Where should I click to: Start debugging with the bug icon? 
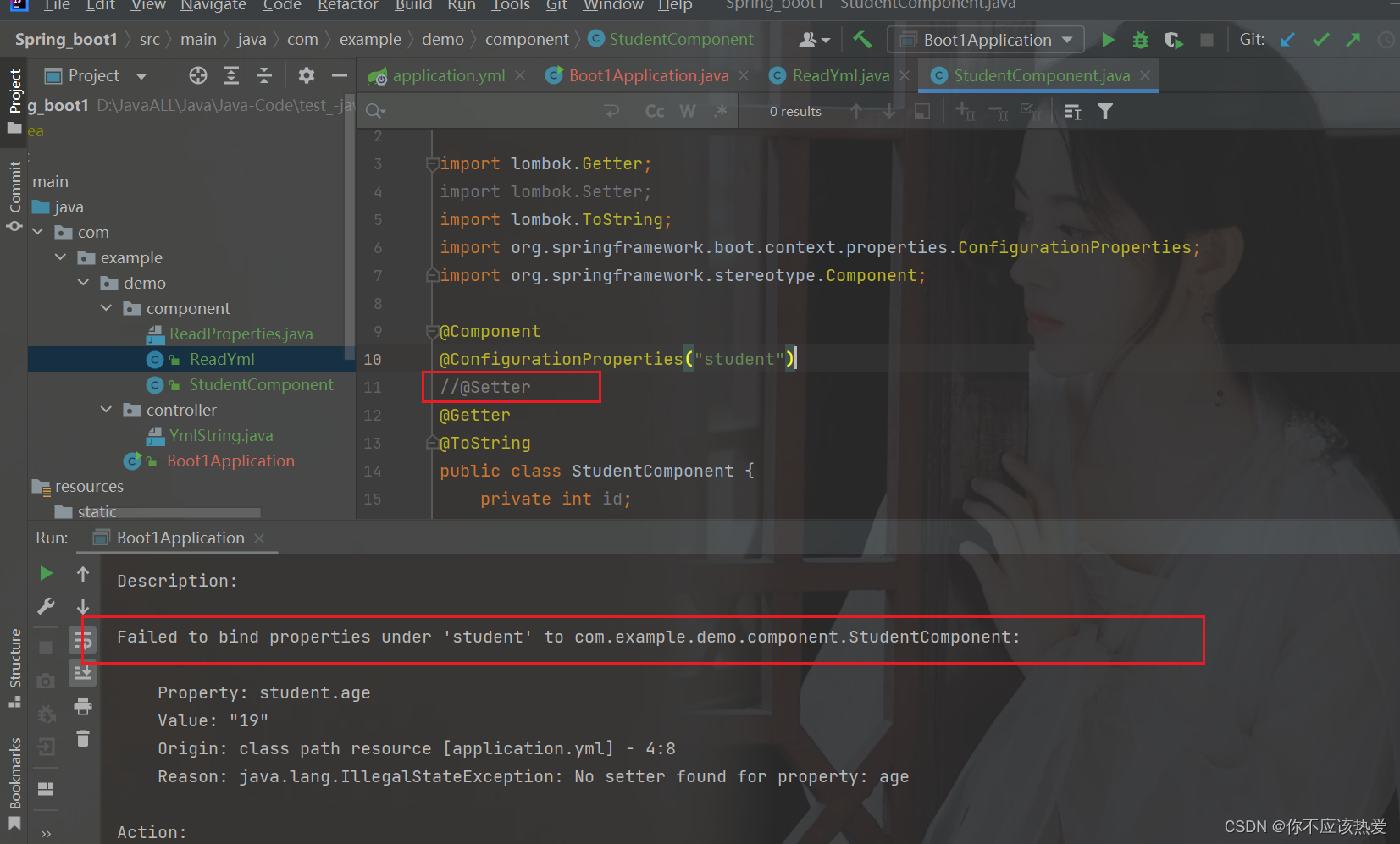tap(1140, 39)
